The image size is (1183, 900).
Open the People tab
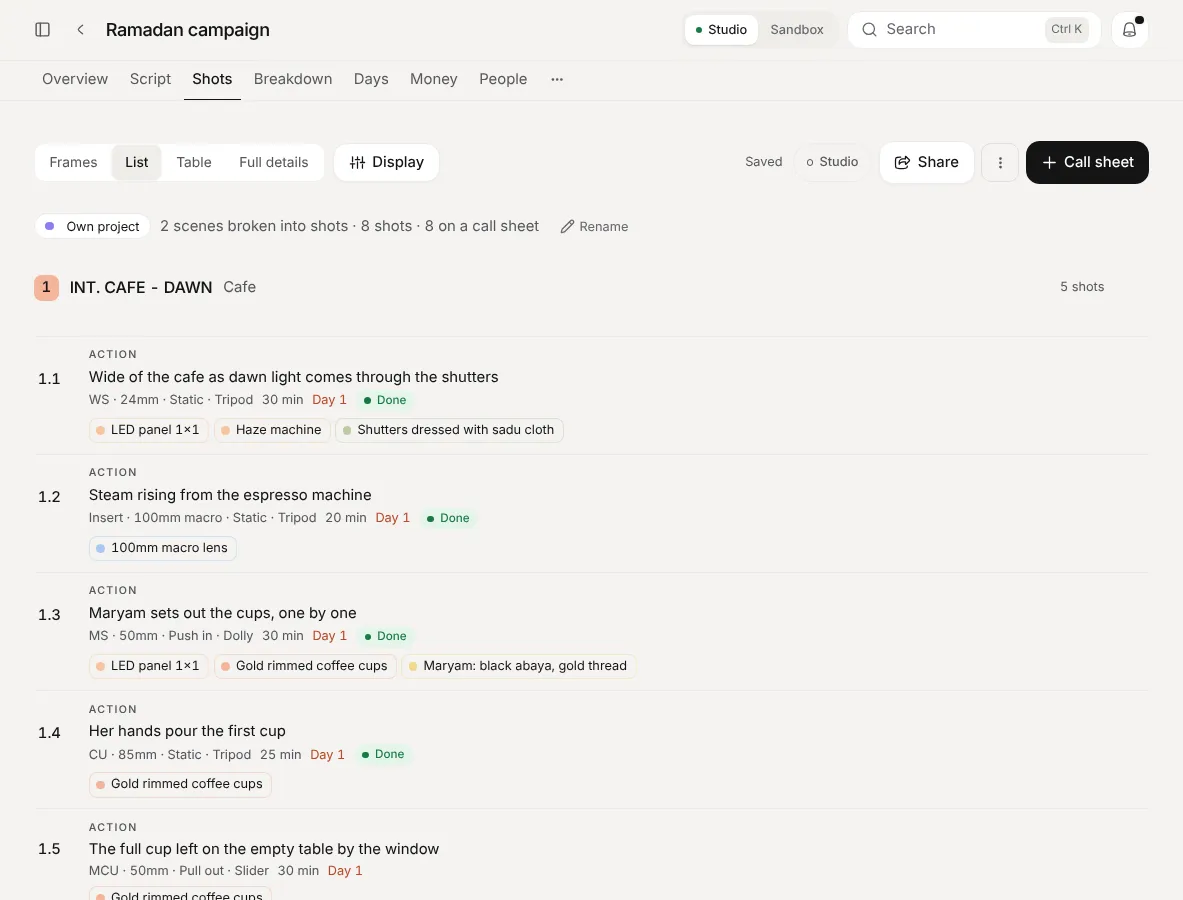pos(503,79)
